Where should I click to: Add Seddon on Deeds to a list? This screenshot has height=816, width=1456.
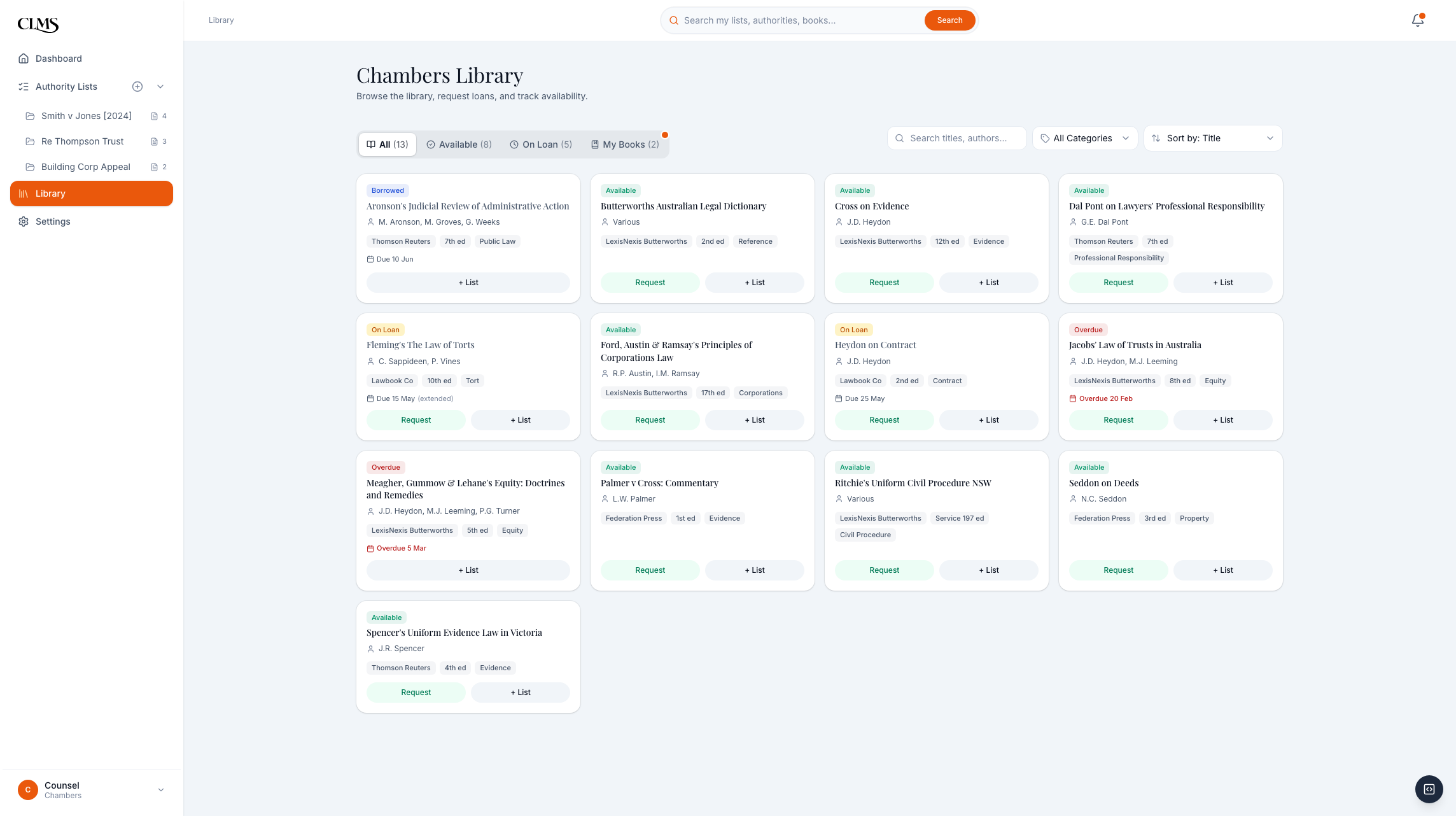click(x=1223, y=570)
